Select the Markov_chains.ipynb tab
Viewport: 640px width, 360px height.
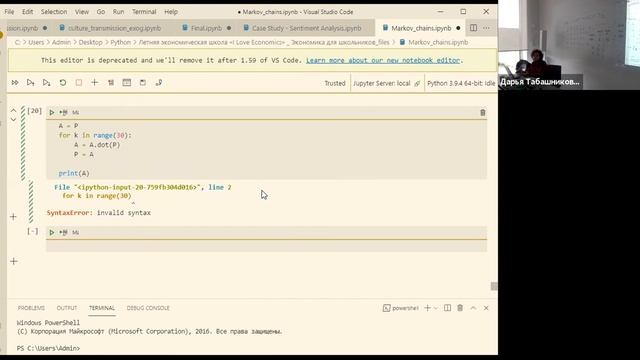[x=421, y=28]
